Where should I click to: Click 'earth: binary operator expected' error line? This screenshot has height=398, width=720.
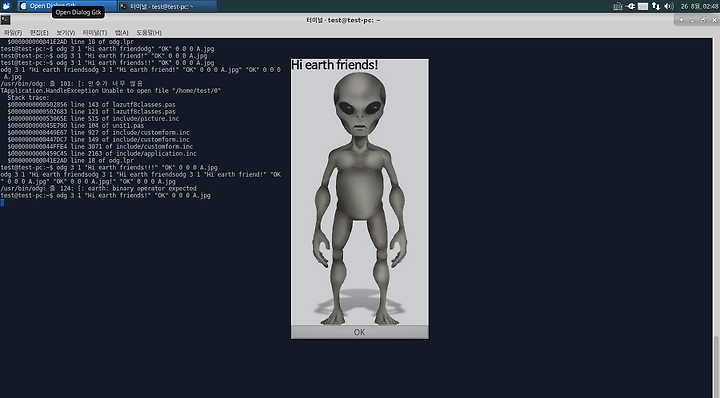coord(98,188)
